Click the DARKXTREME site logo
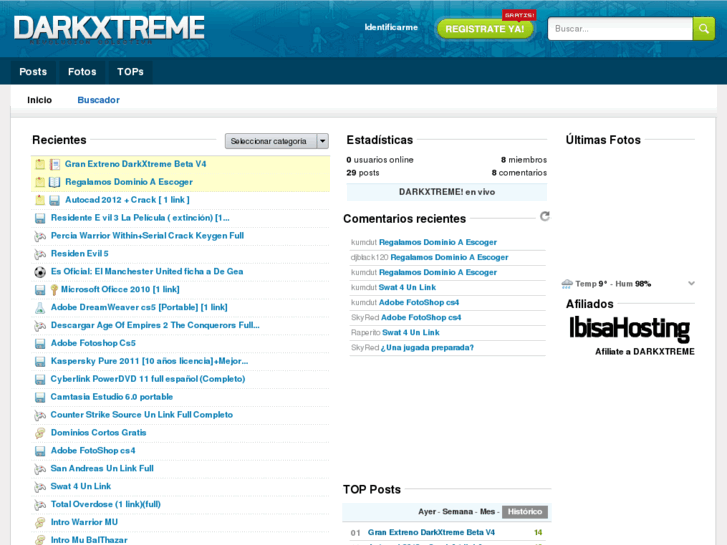 point(109,28)
